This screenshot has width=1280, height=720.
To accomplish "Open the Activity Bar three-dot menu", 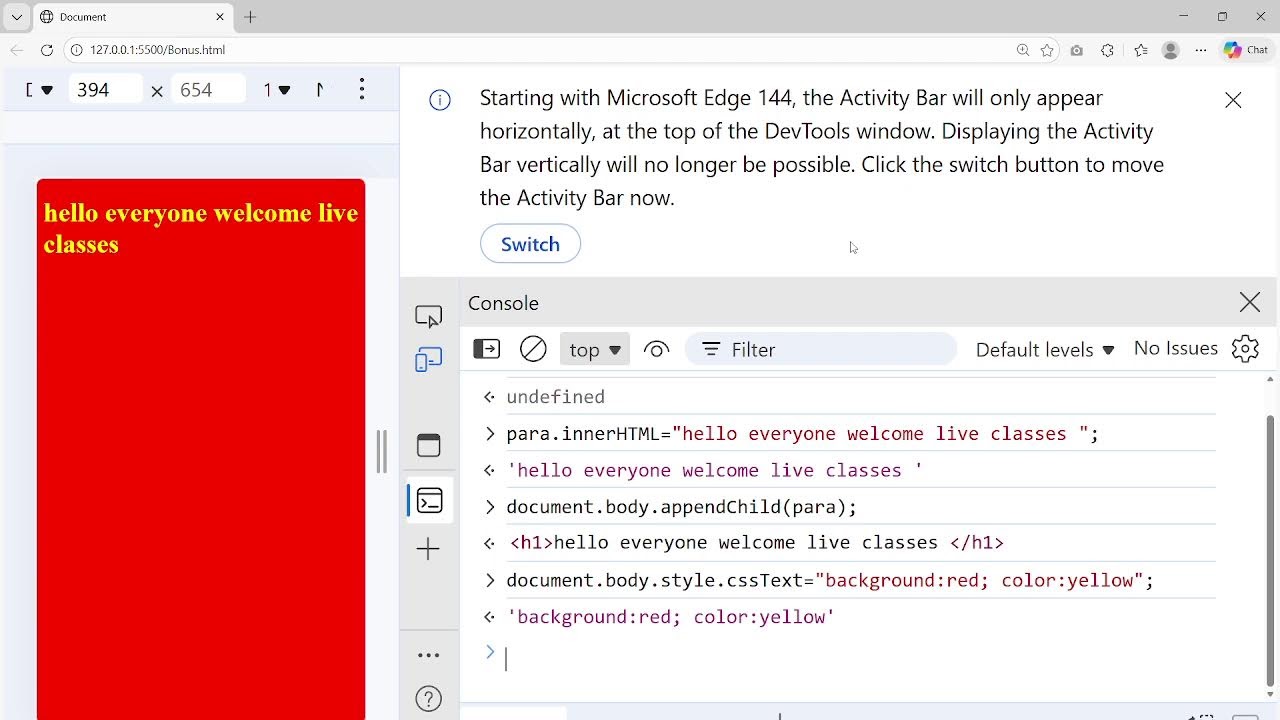I will click(x=428, y=656).
